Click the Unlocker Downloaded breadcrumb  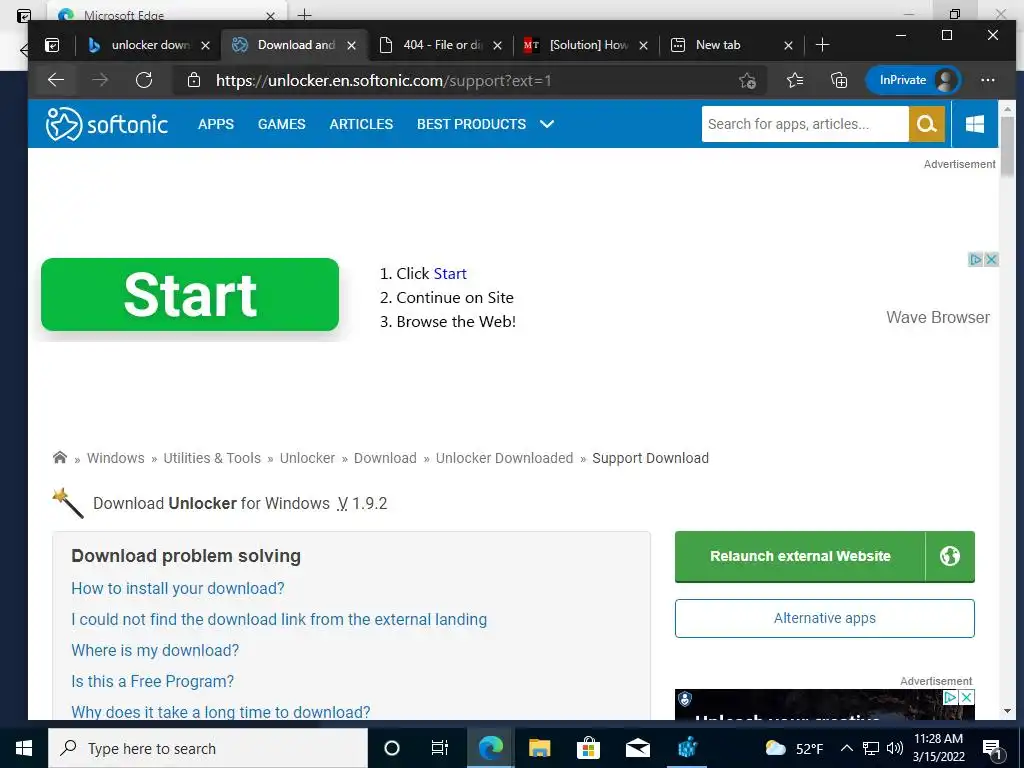[504, 458]
